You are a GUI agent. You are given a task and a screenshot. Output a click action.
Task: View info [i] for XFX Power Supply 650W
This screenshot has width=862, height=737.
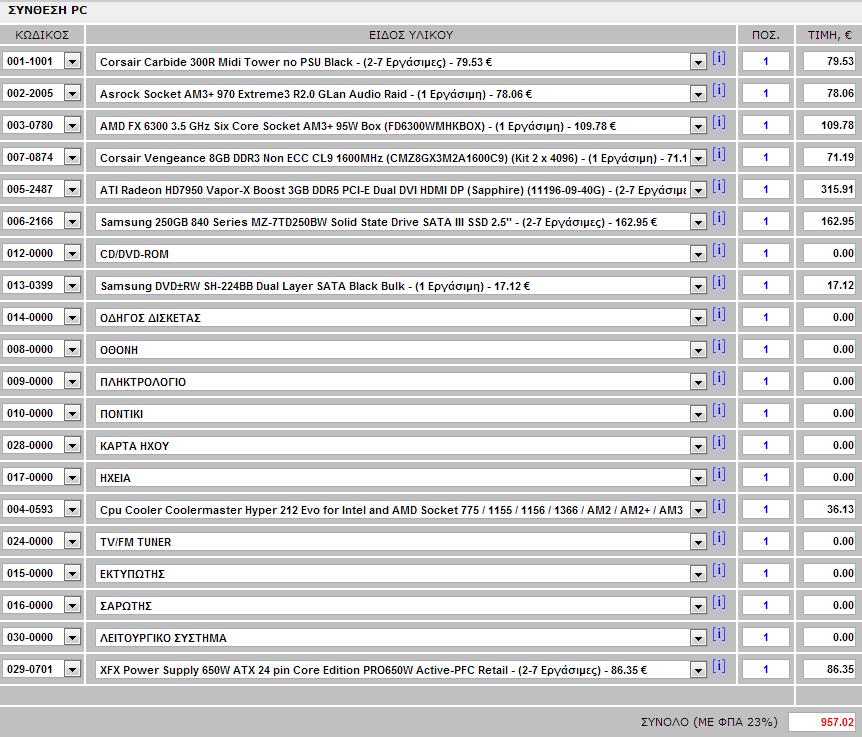pyautogui.click(x=719, y=666)
